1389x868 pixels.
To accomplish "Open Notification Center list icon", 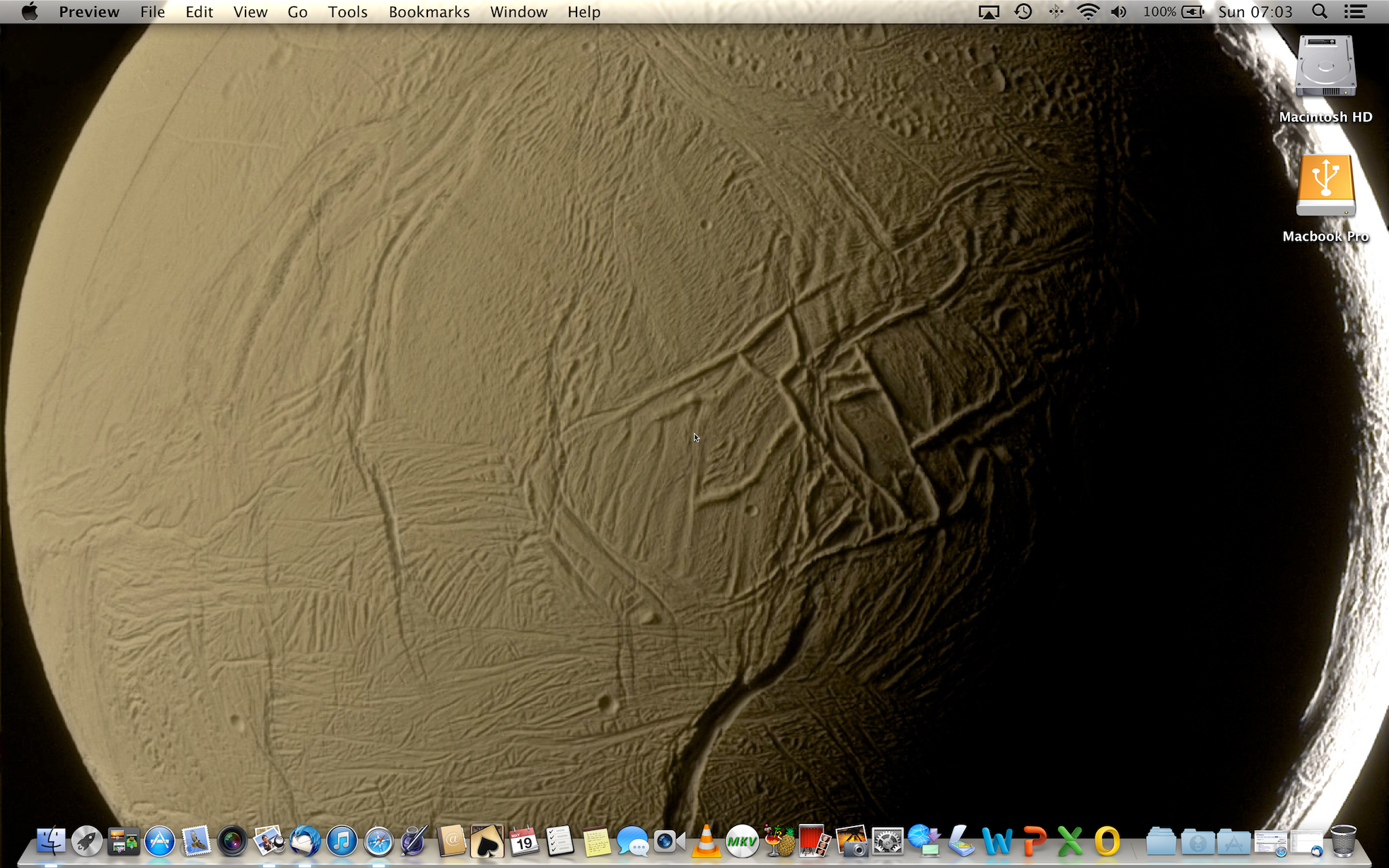I will pos(1355,12).
